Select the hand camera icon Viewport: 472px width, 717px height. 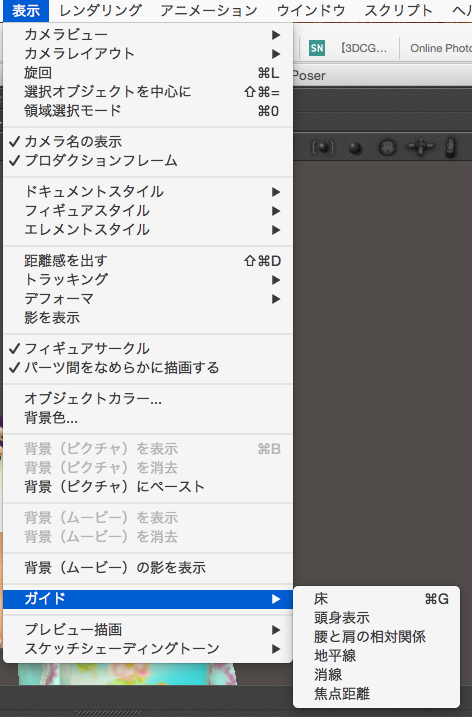(450, 147)
